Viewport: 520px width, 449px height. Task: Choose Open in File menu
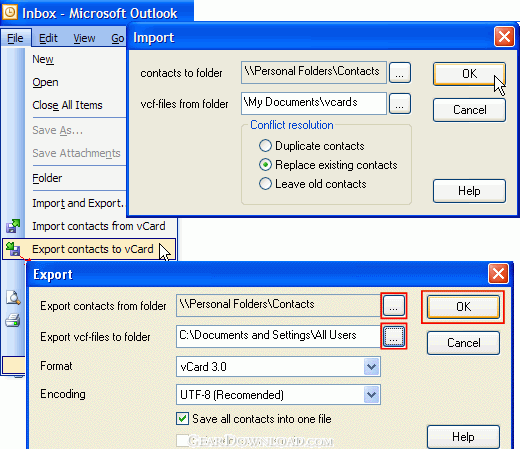point(45,82)
